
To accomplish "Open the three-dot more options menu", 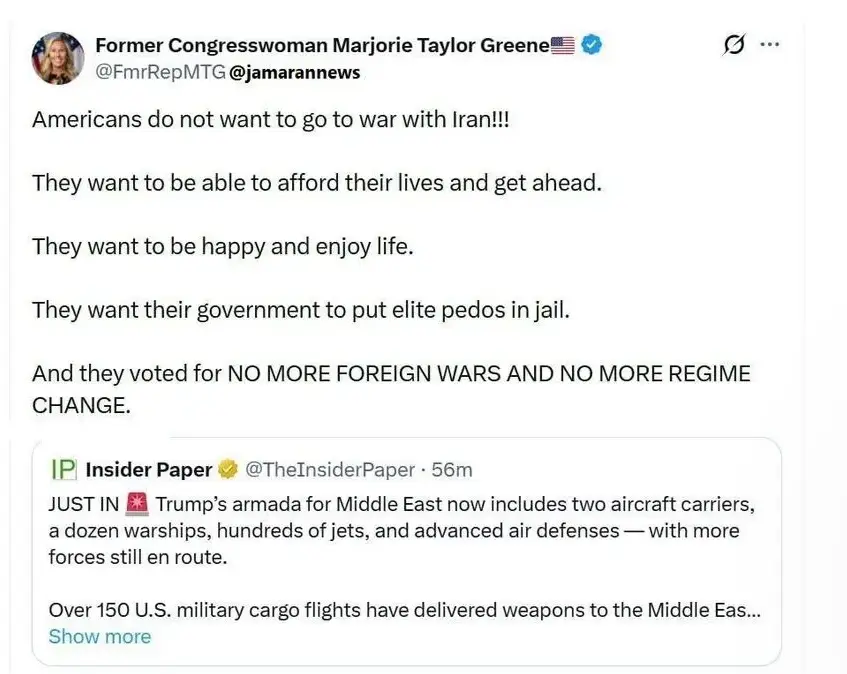I will tap(769, 45).
